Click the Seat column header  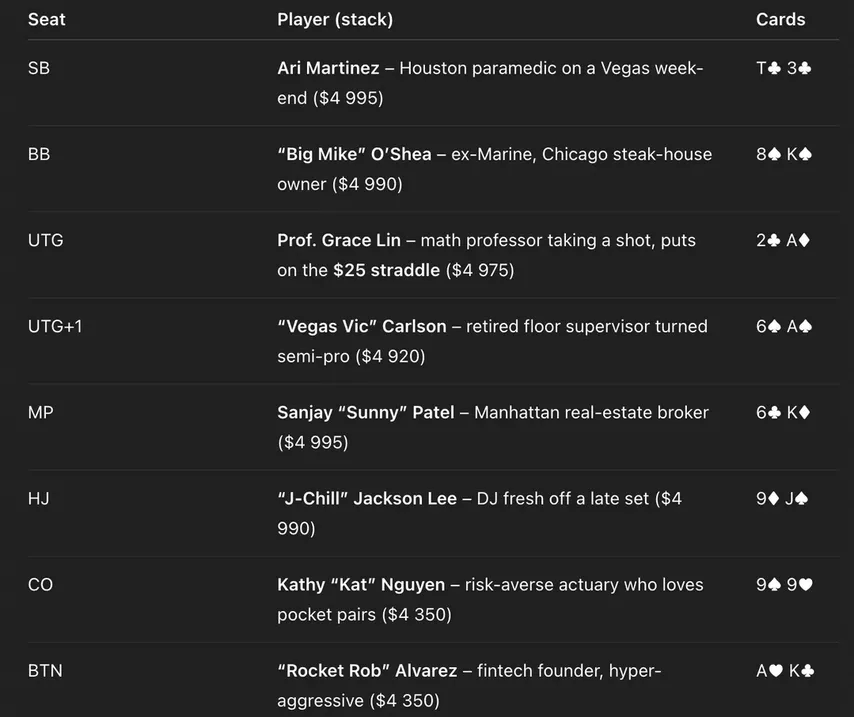pyautogui.click(x=46, y=20)
